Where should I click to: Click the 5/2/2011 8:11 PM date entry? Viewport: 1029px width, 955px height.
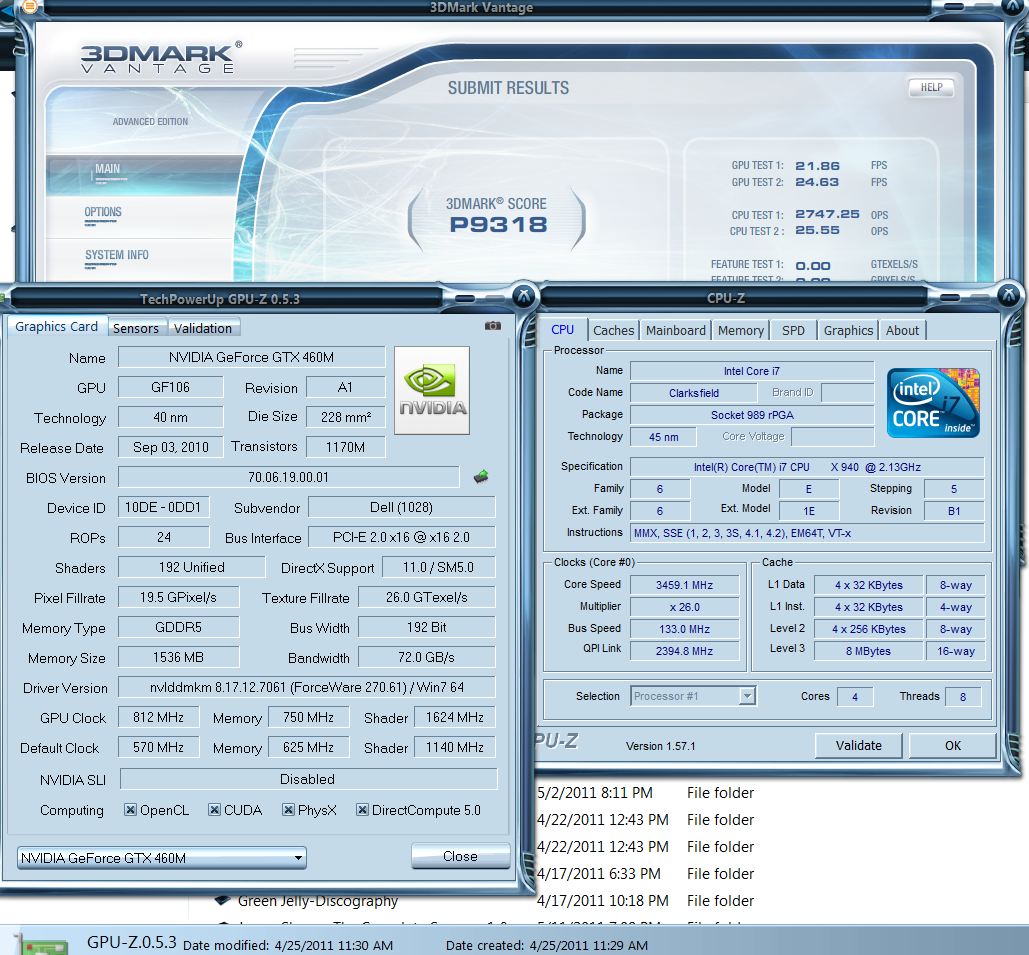point(595,793)
